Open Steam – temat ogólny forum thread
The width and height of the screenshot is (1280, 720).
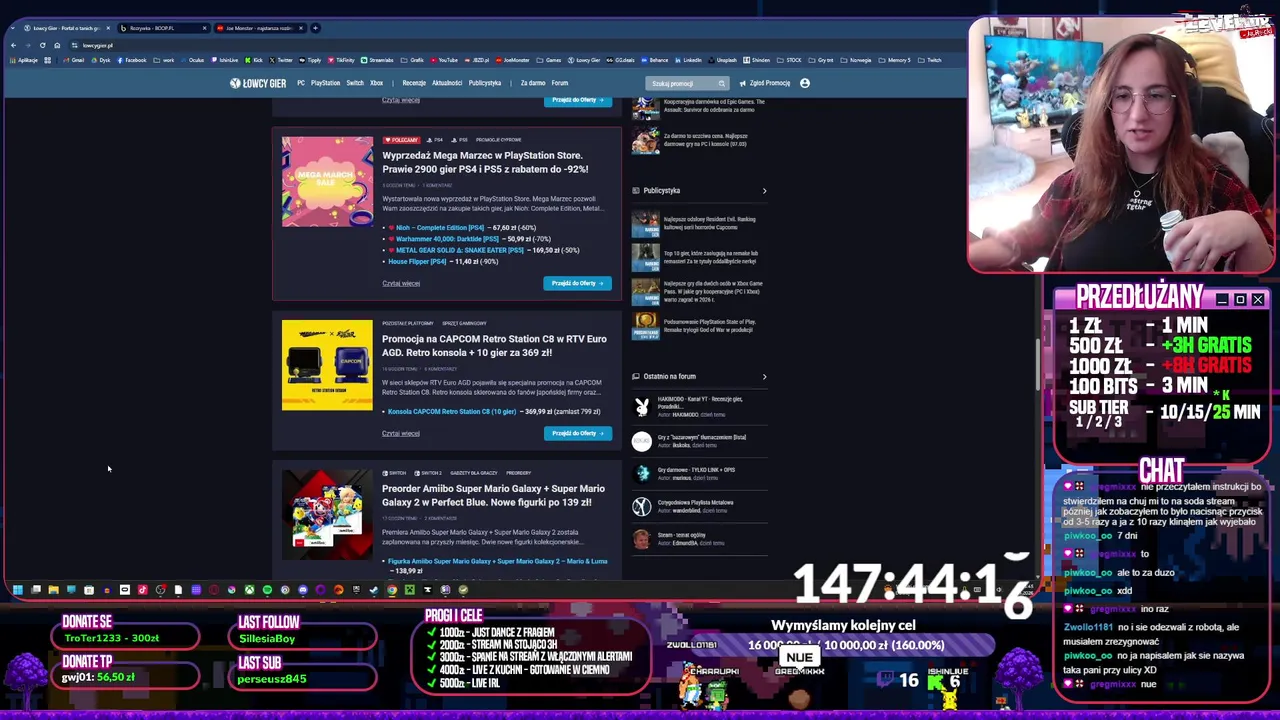pyautogui.click(x=684, y=535)
